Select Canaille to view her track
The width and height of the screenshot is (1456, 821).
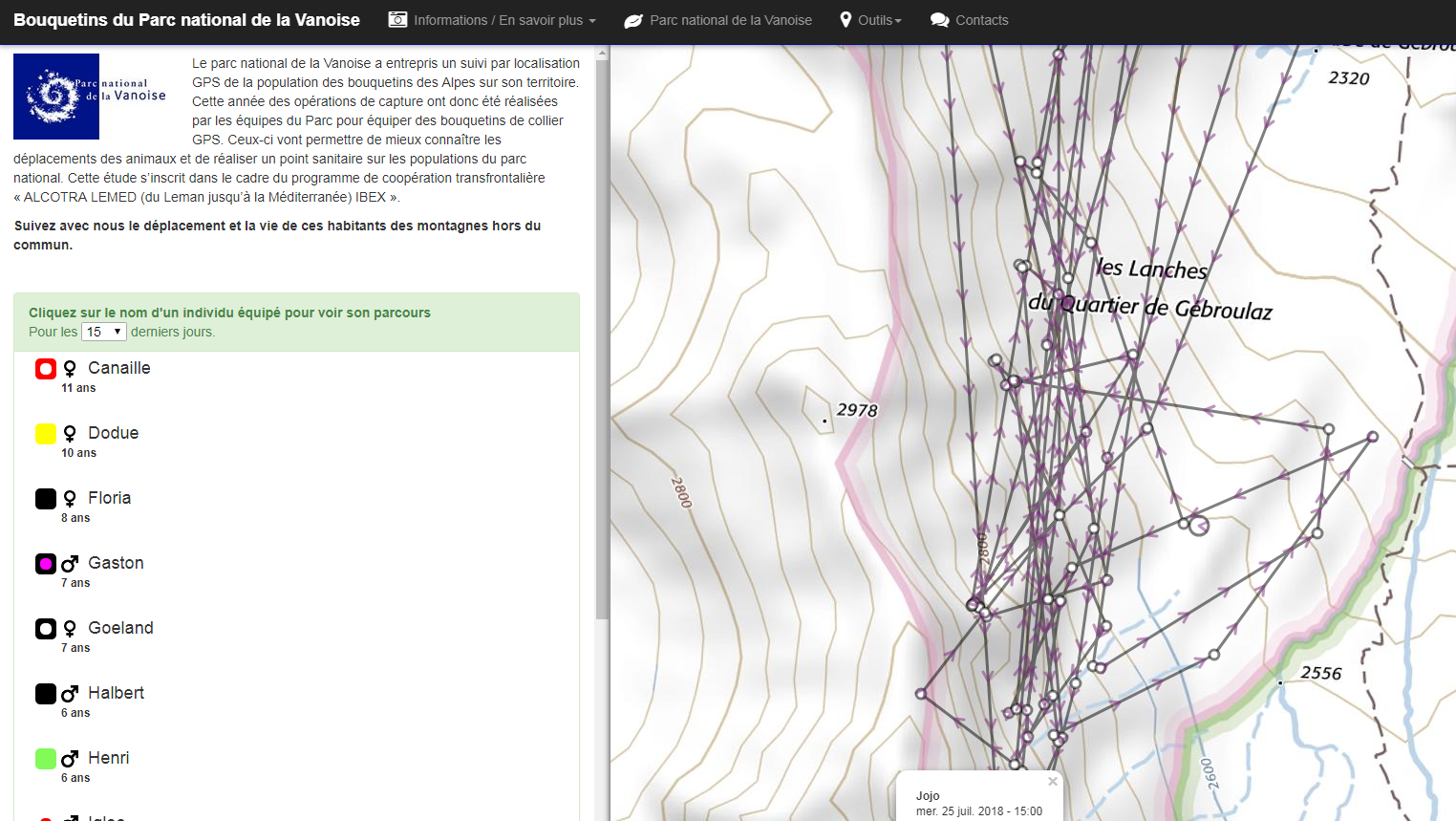pyautogui.click(x=119, y=368)
